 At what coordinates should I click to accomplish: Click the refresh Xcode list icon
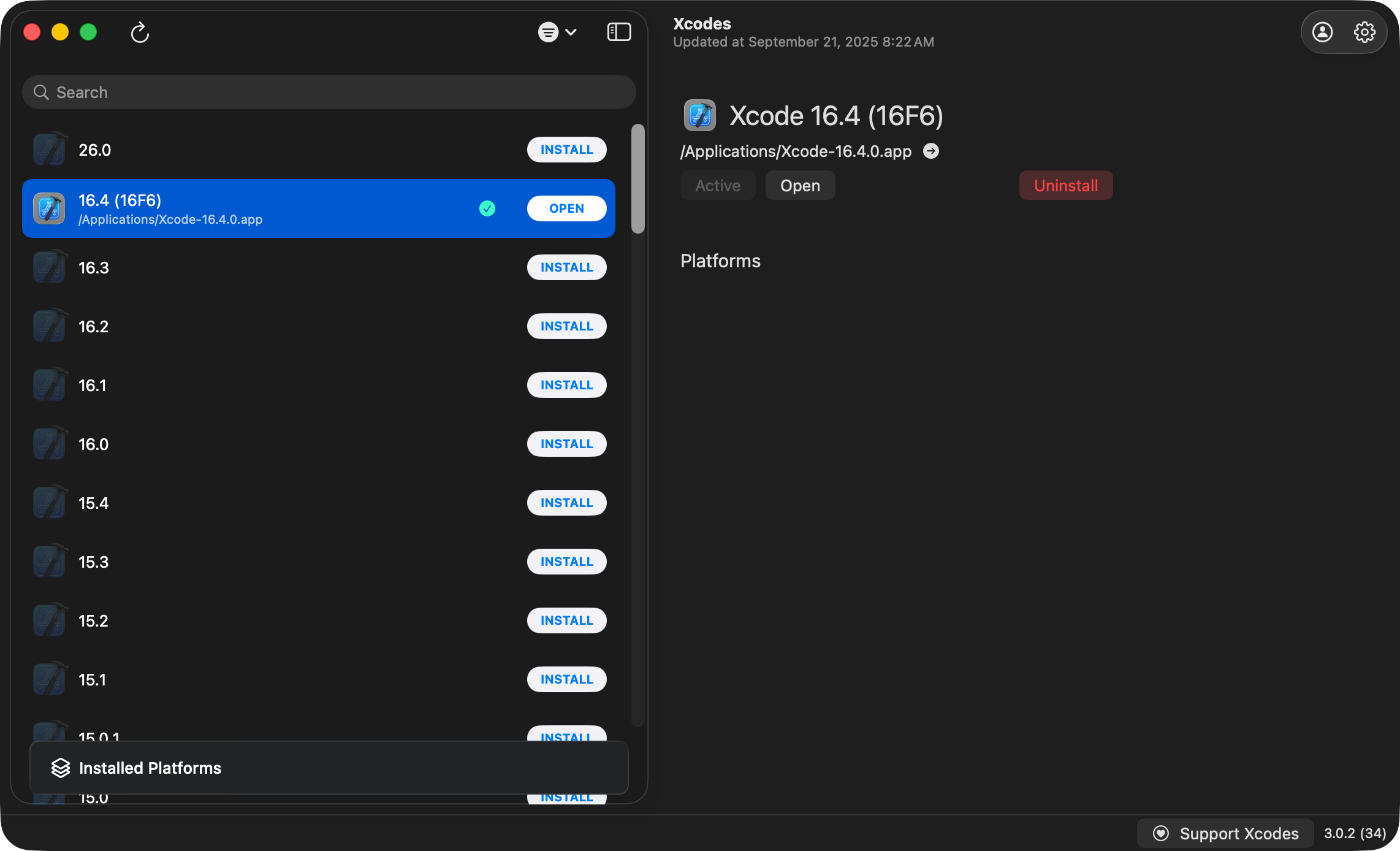coord(140,32)
